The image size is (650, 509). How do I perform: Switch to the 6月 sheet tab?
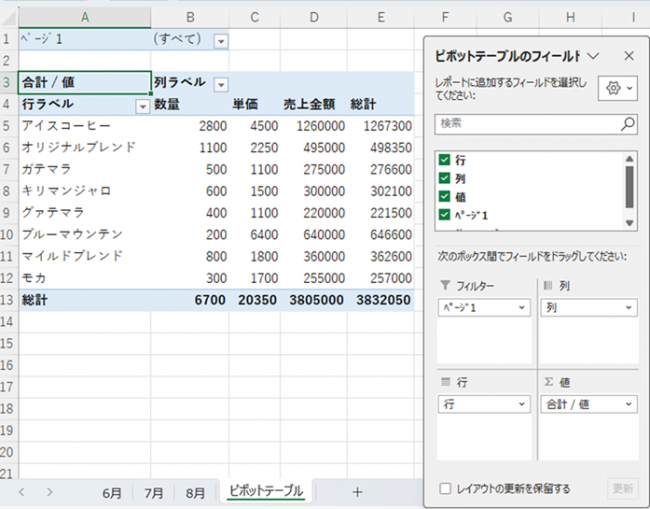point(113,492)
